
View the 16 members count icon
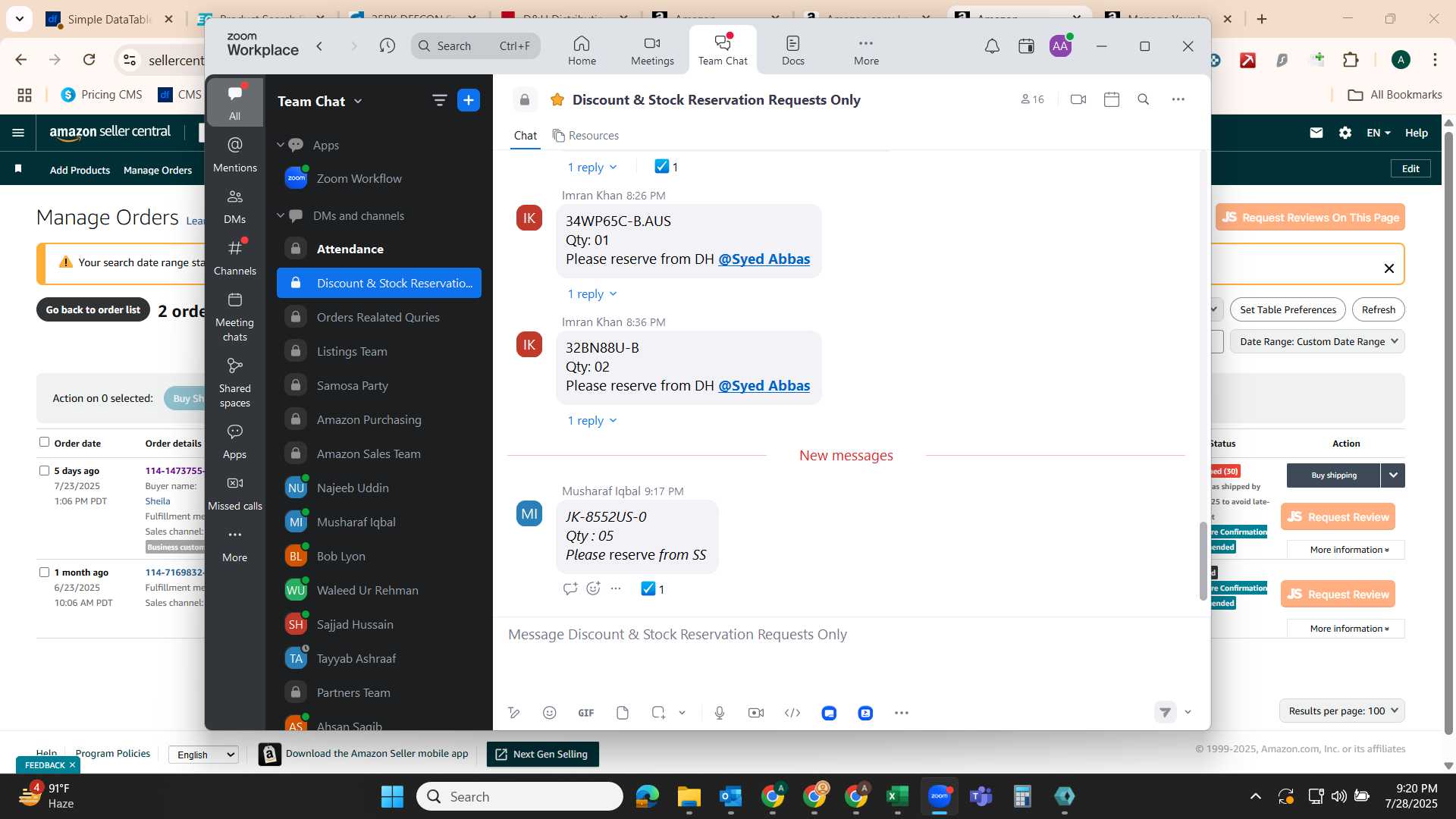click(x=1032, y=99)
